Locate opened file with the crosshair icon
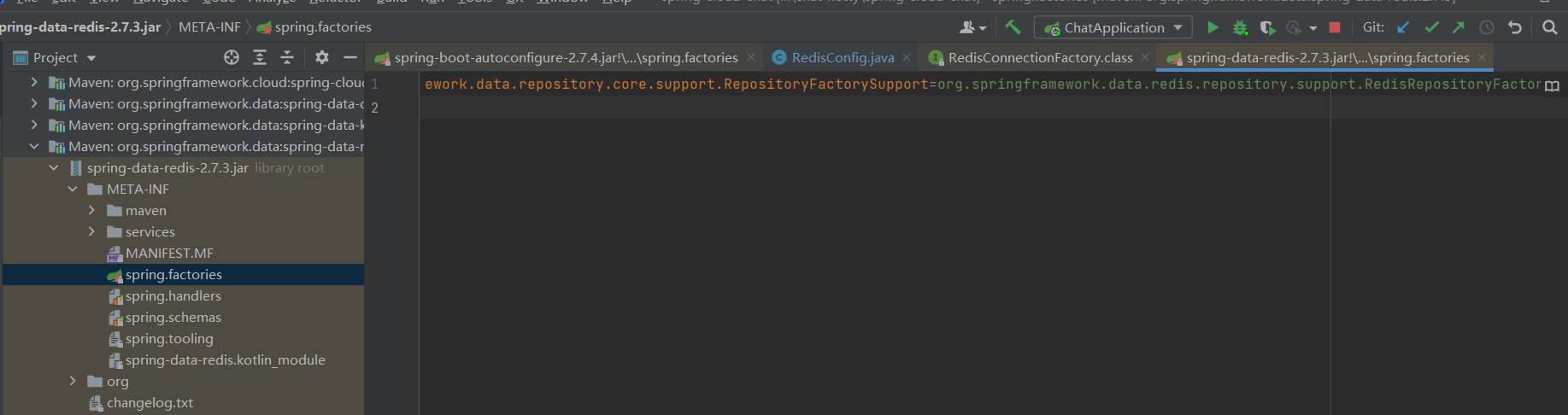 [x=232, y=57]
